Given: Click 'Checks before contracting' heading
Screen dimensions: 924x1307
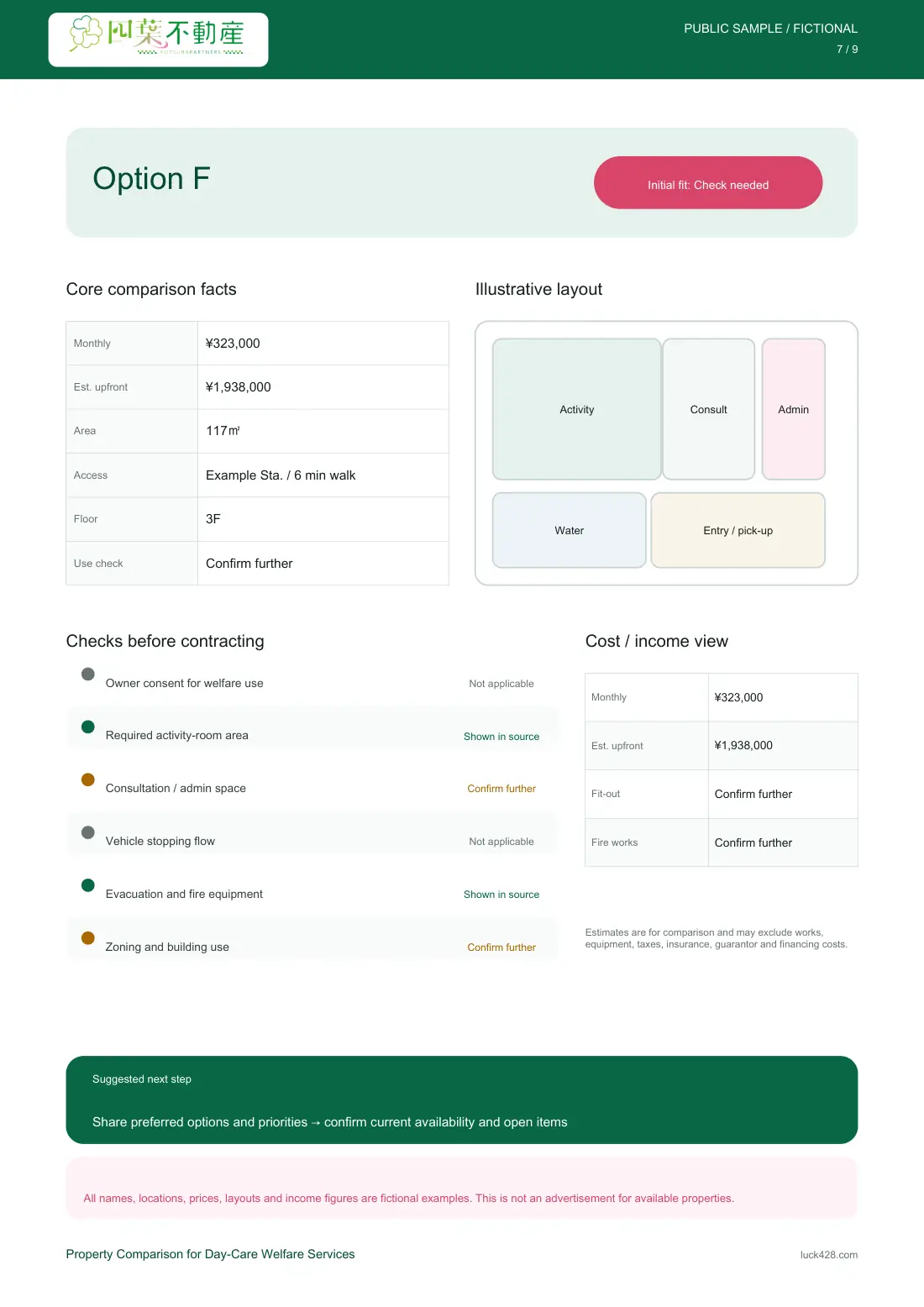Looking at the screenshot, I should point(165,641).
